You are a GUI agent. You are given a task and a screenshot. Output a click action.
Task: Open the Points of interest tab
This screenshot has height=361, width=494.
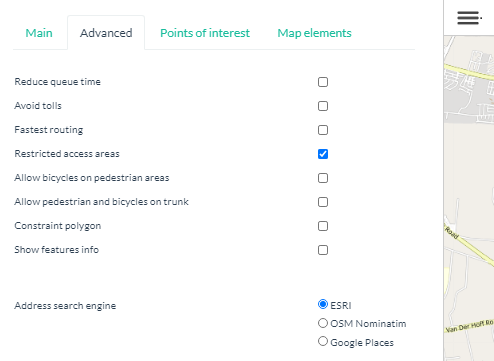click(205, 33)
